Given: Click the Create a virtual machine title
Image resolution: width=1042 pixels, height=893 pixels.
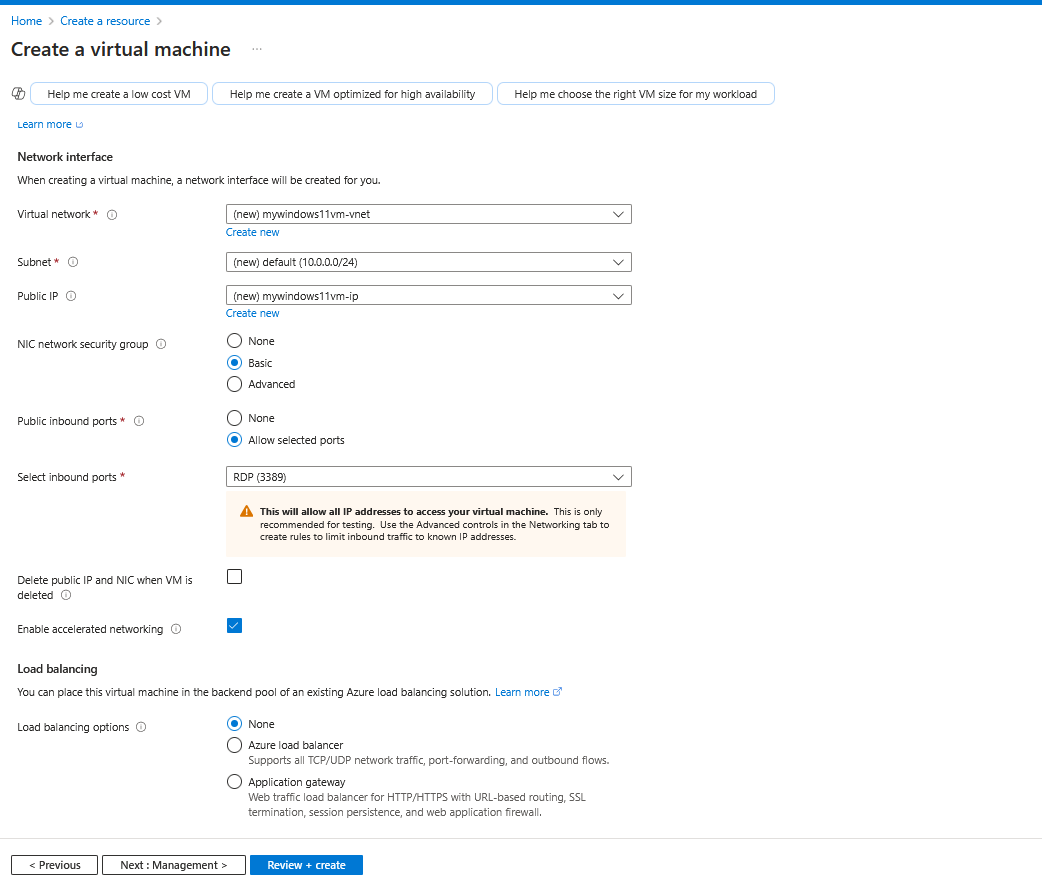Looking at the screenshot, I should pos(121,49).
